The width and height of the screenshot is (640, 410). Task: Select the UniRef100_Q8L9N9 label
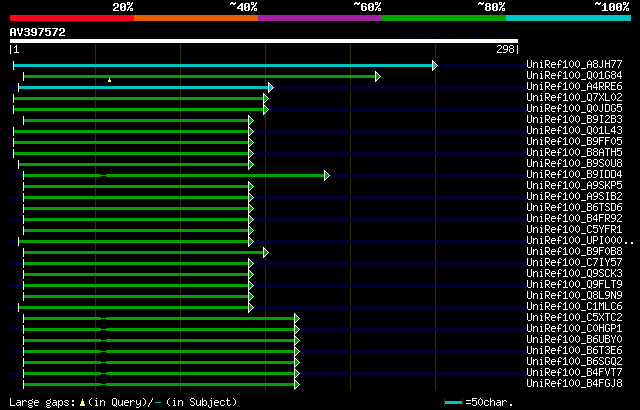click(574, 296)
